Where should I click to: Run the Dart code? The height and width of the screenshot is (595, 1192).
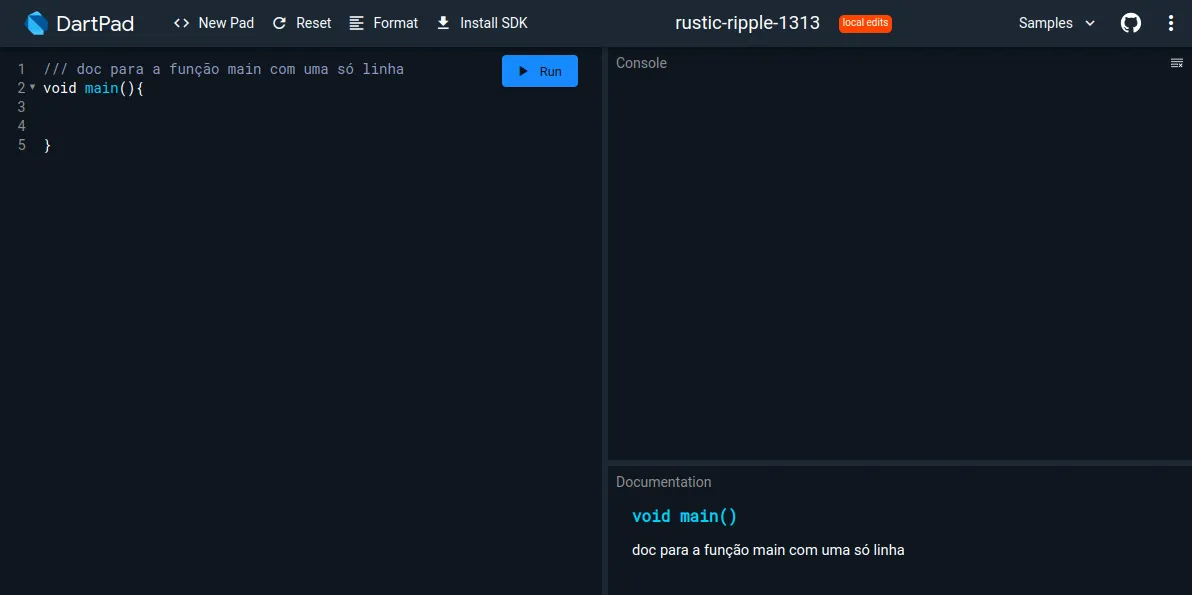point(540,71)
